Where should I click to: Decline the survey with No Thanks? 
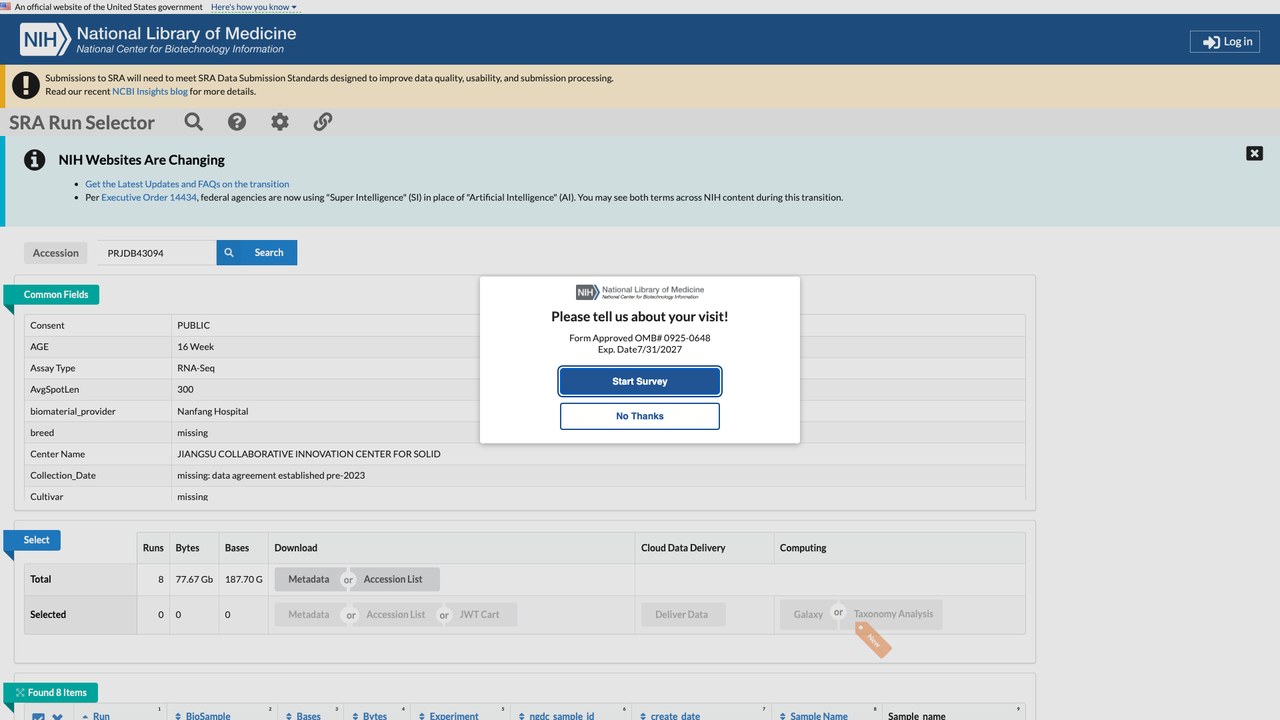click(x=640, y=416)
